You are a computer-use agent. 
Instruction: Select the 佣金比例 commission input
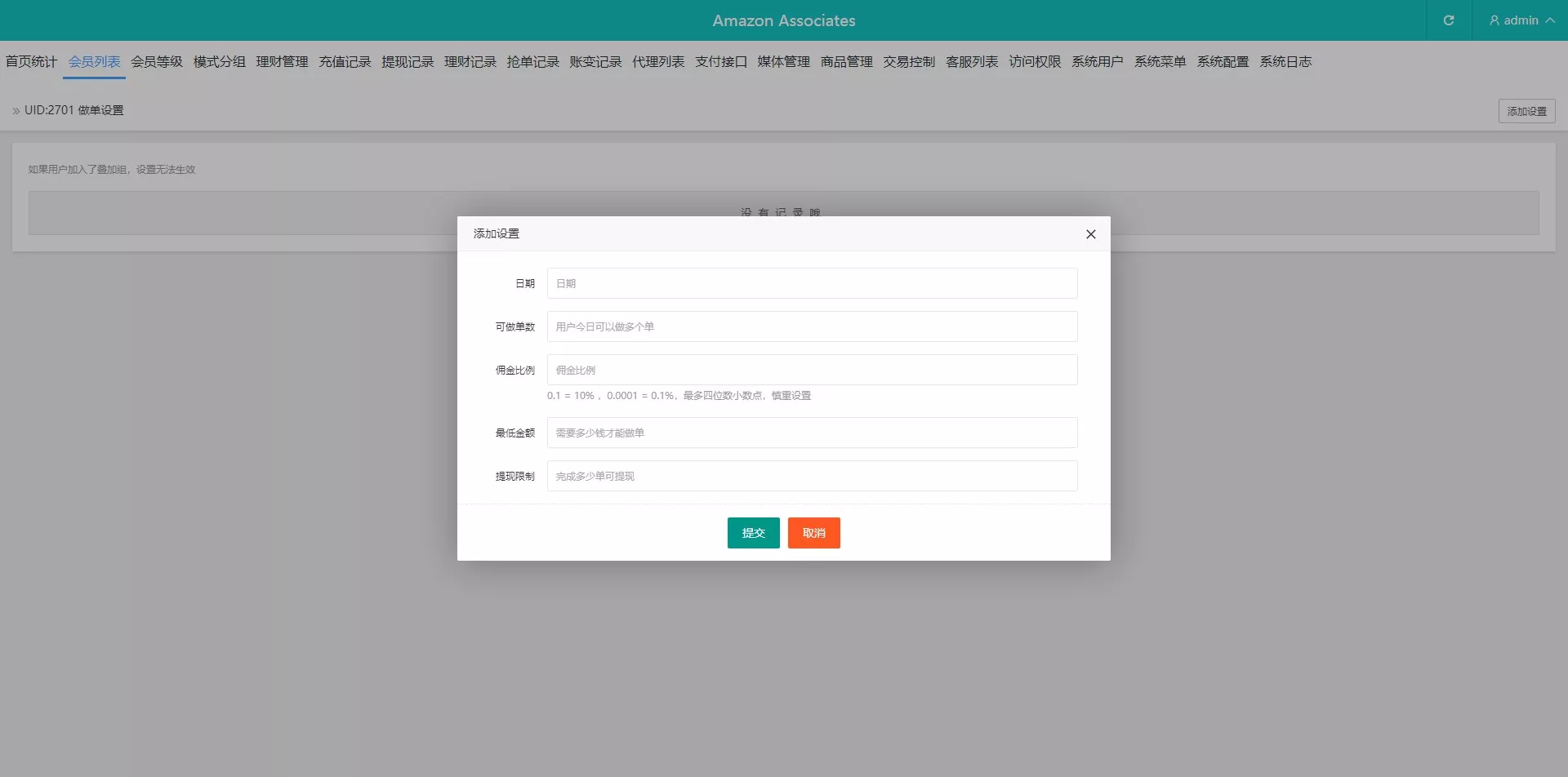pyautogui.click(x=812, y=370)
